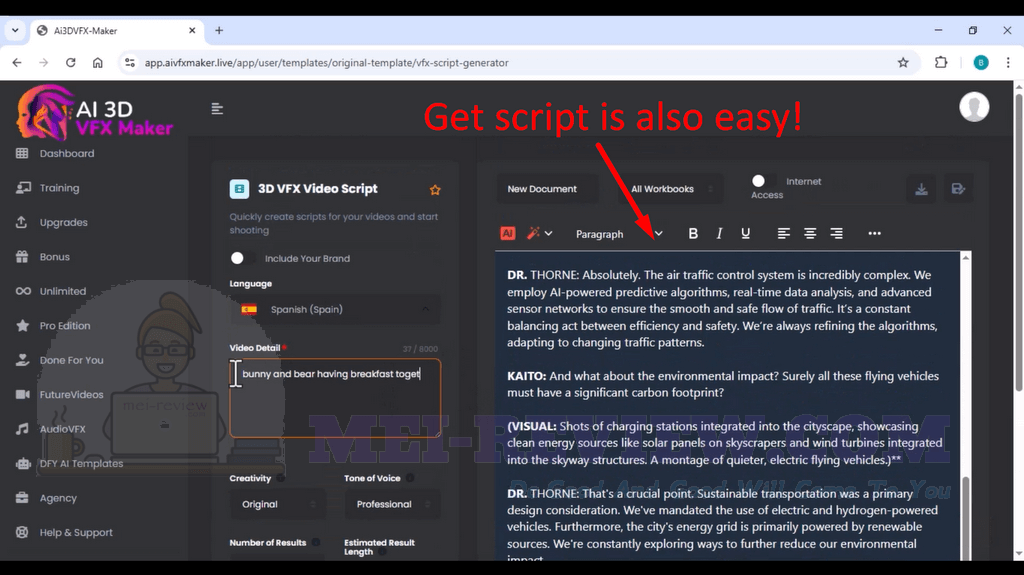The image size is (1024, 575).
Task: Click the New Document name field
Action: pyautogui.click(x=548, y=189)
